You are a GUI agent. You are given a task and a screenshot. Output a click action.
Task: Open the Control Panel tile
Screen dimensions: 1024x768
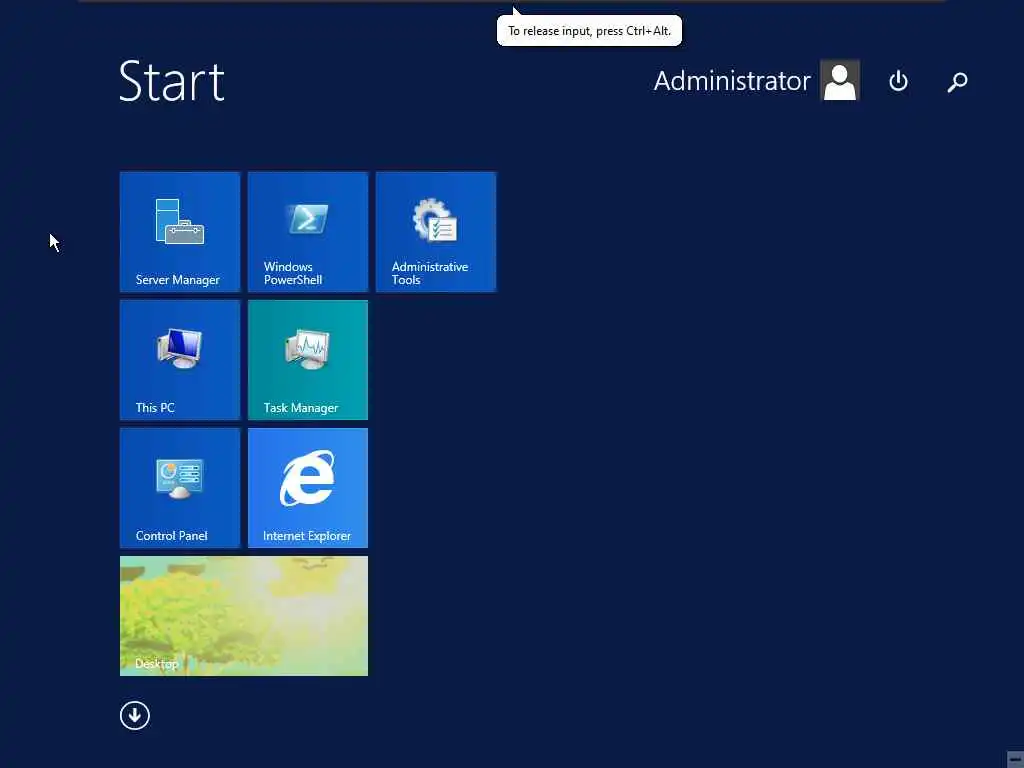click(180, 488)
